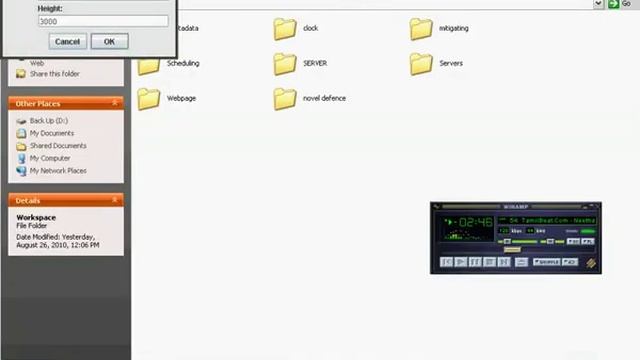
Task: Toggle the Winamp playlist window button
Action: click(x=588, y=241)
